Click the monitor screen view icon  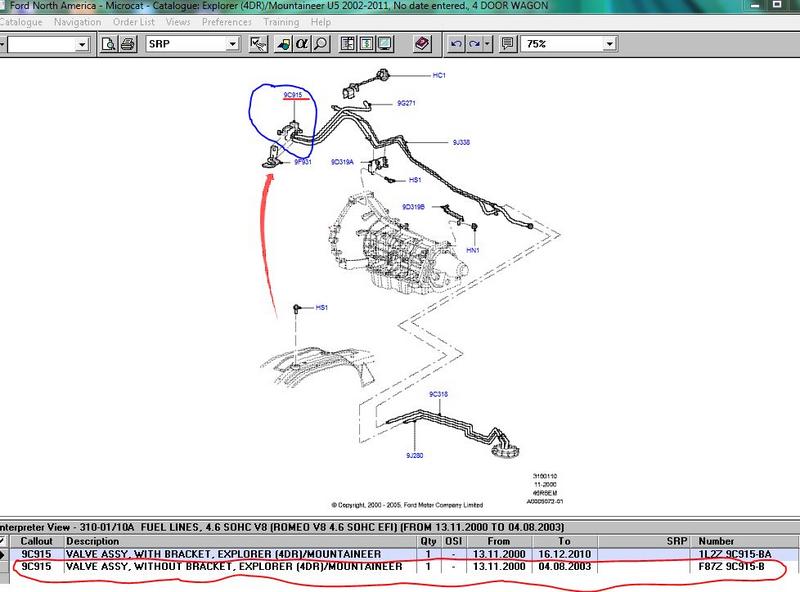tap(385, 44)
